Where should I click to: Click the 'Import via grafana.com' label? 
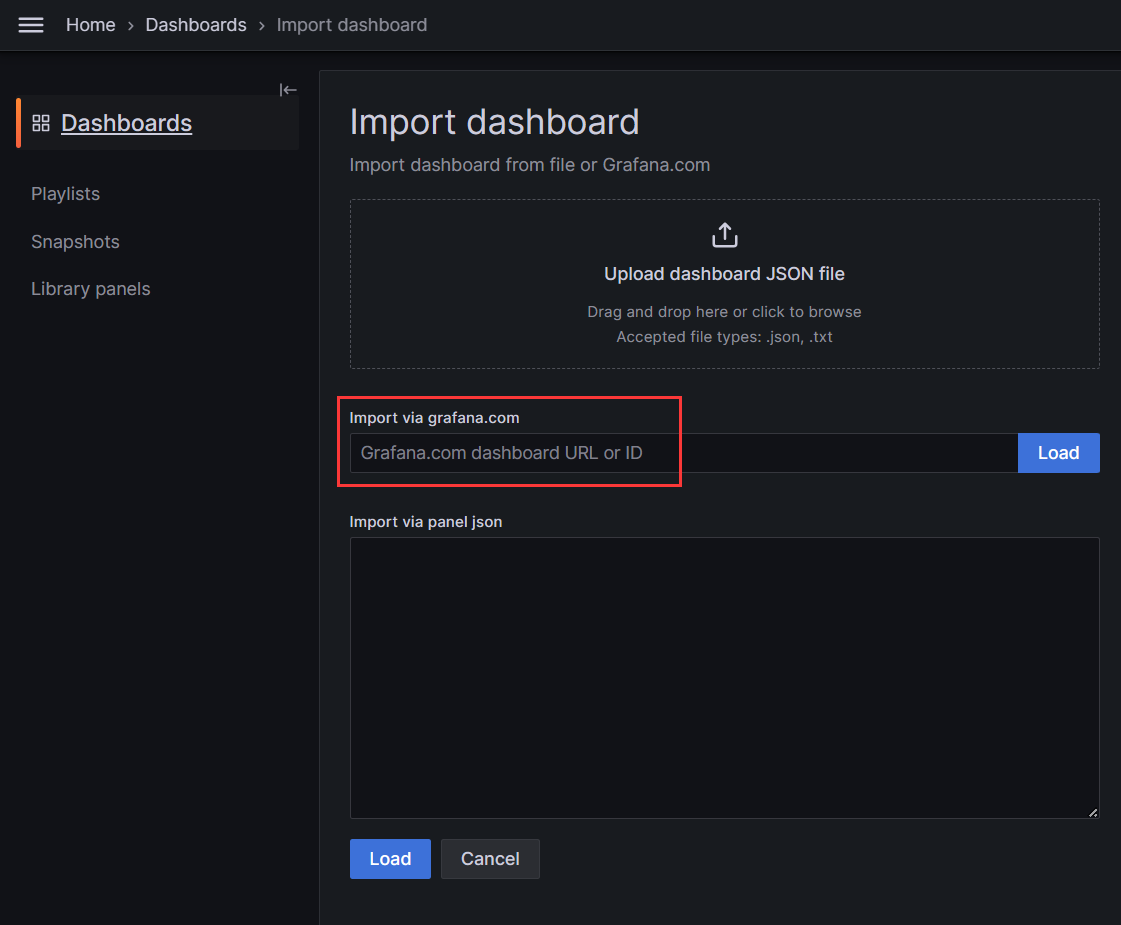pyautogui.click(x=434, y=417)
